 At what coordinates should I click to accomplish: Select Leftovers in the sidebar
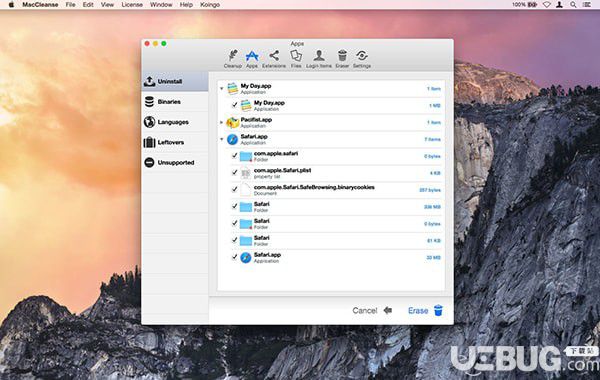tap(175, 142)
